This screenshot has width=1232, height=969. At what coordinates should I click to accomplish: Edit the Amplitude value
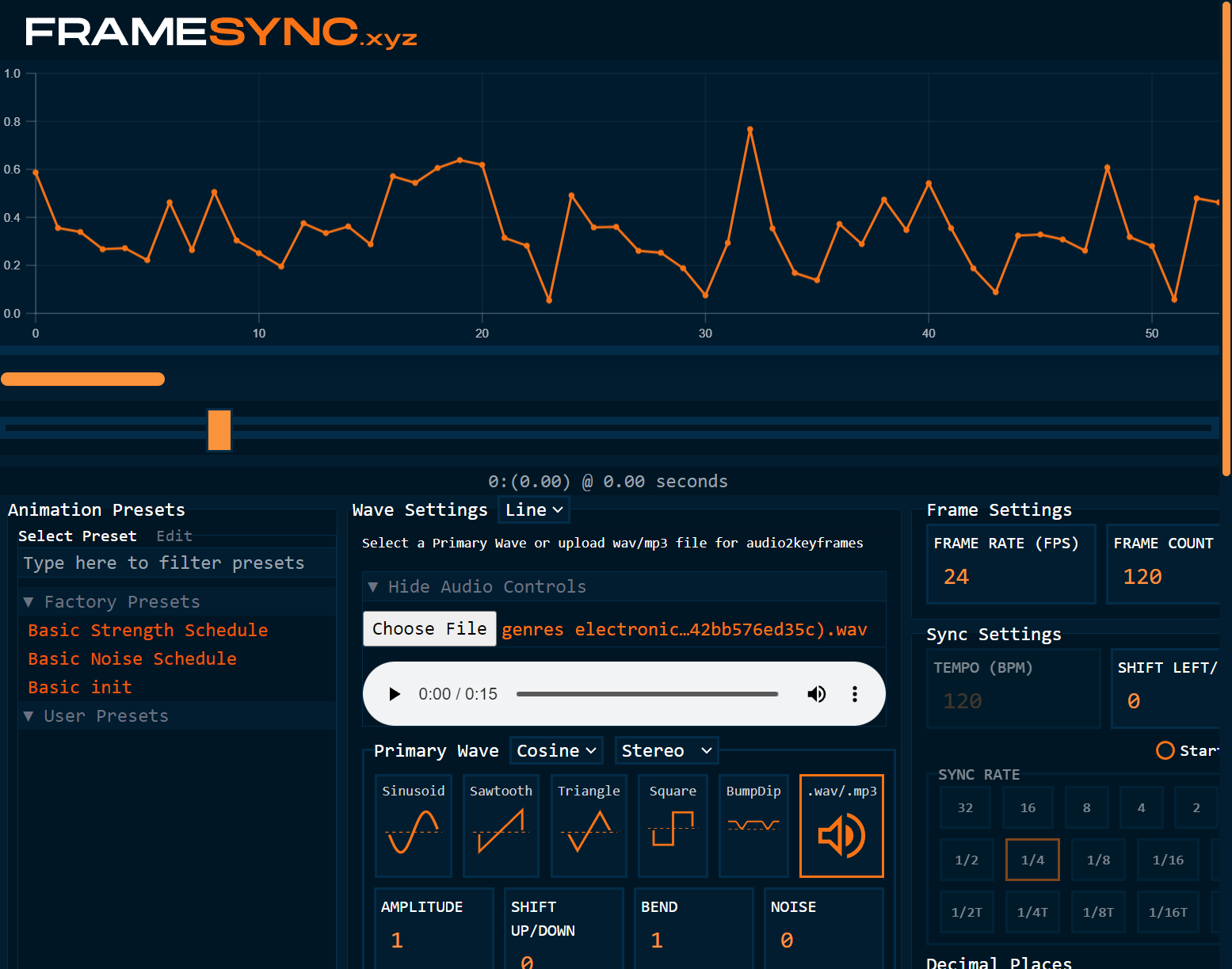point(434,940)
